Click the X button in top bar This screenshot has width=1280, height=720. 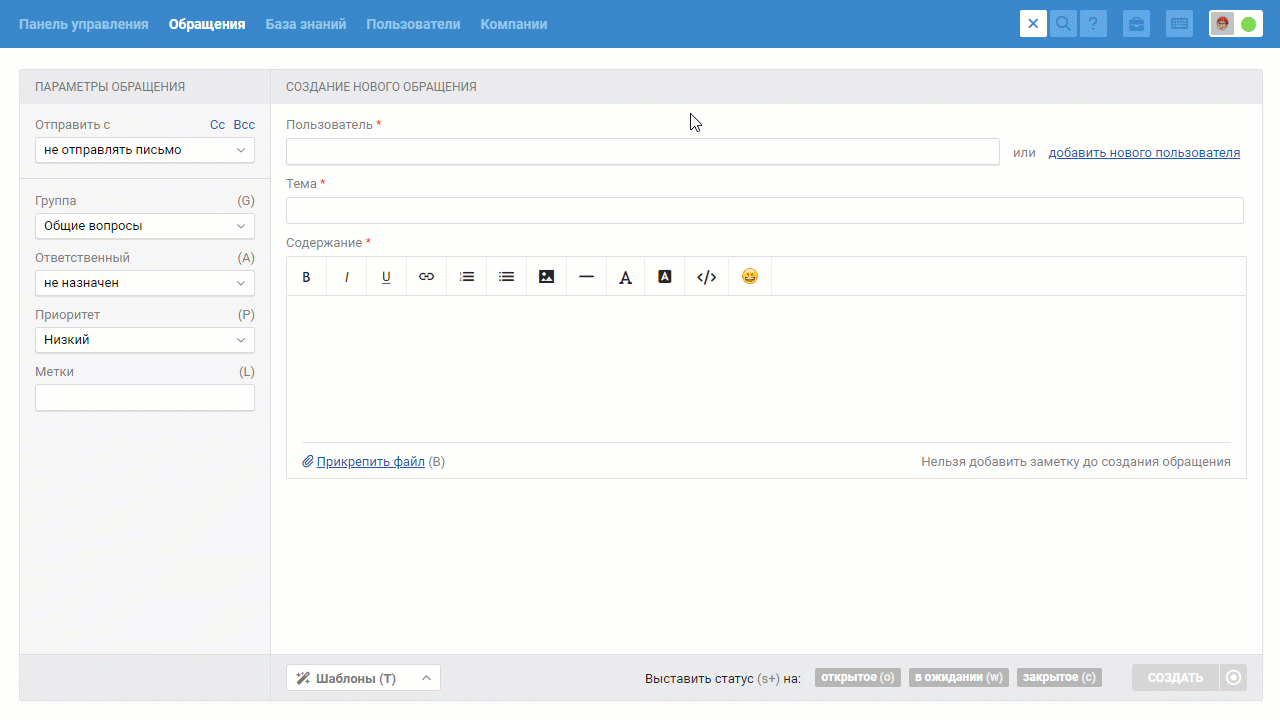click(1034, 24)
